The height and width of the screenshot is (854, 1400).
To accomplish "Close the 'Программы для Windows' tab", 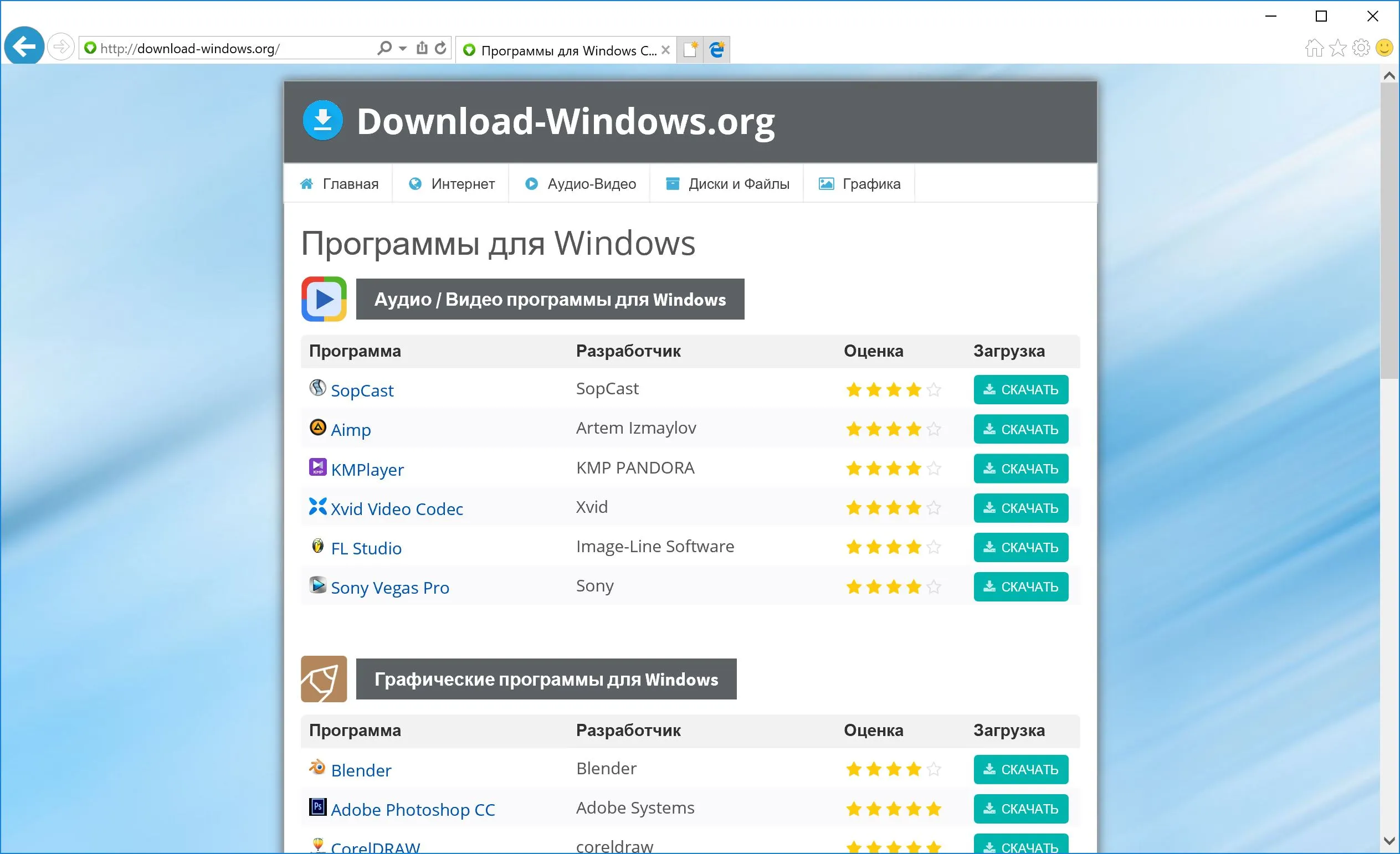I will coord(666,50).
